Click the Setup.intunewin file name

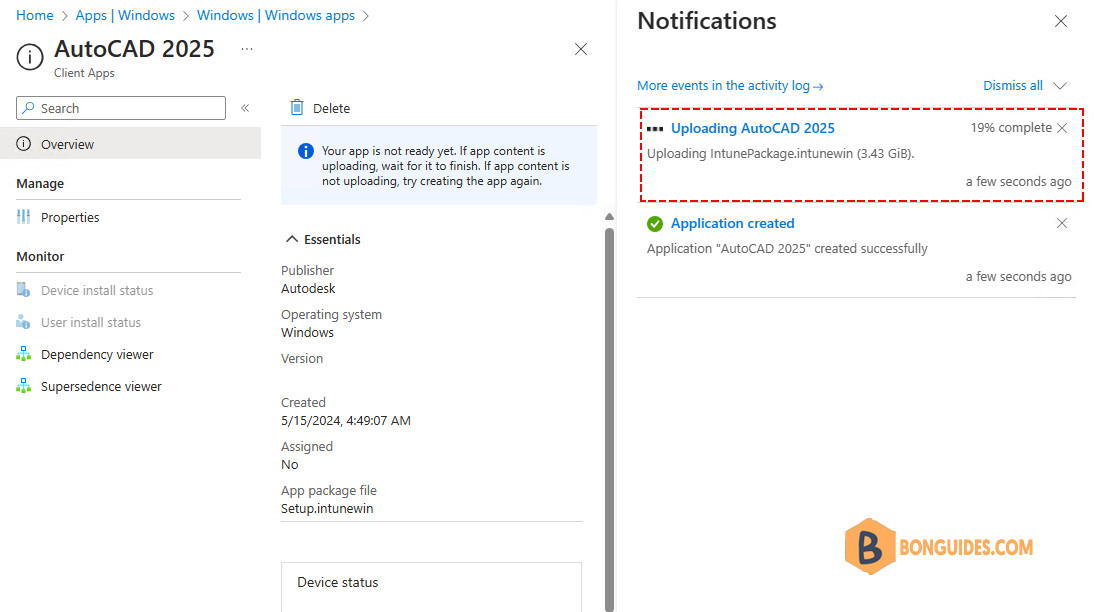327,509
